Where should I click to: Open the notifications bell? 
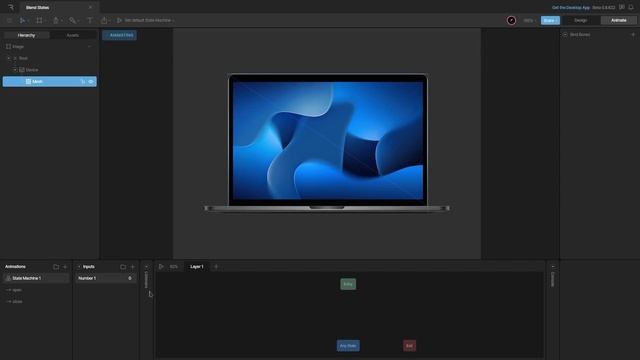pos(631,7)
